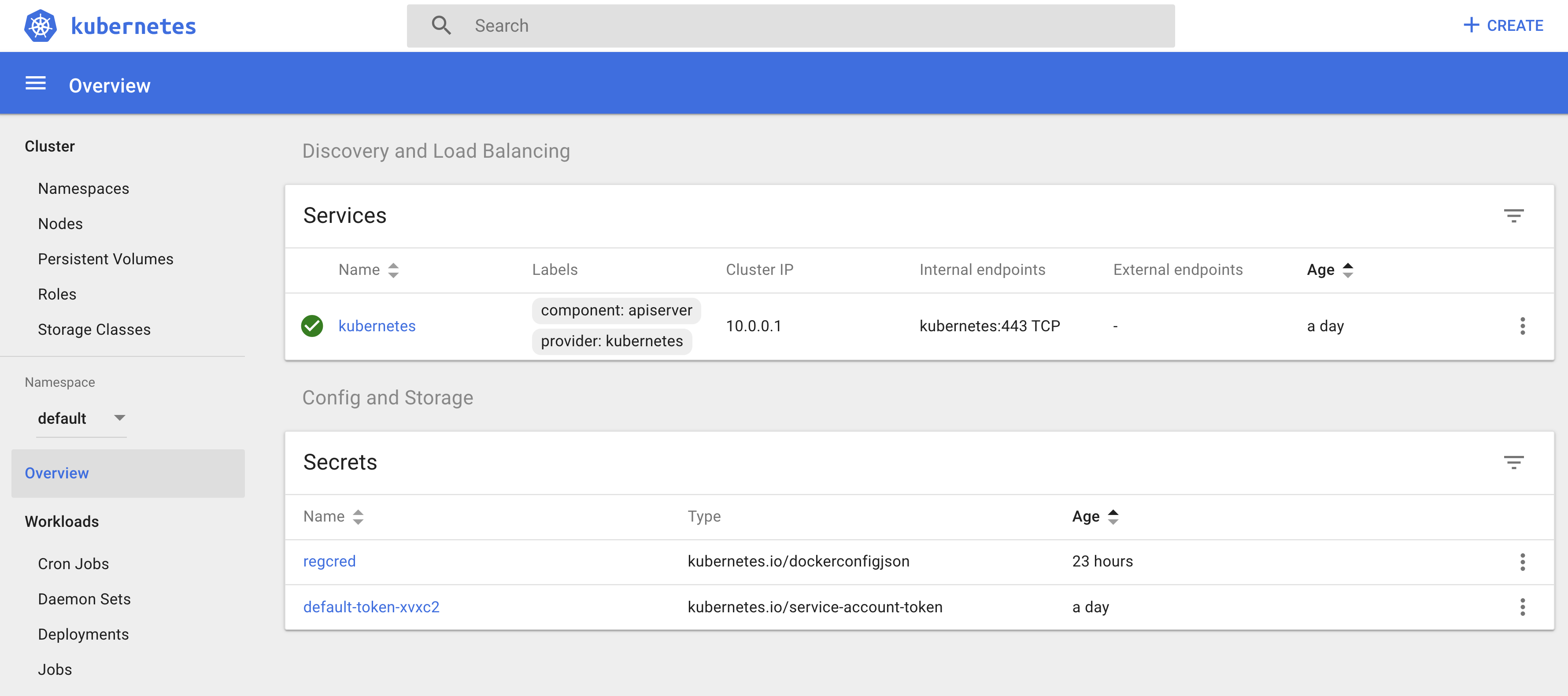Click the green status check beside kubernetes service

click(312, 326)
